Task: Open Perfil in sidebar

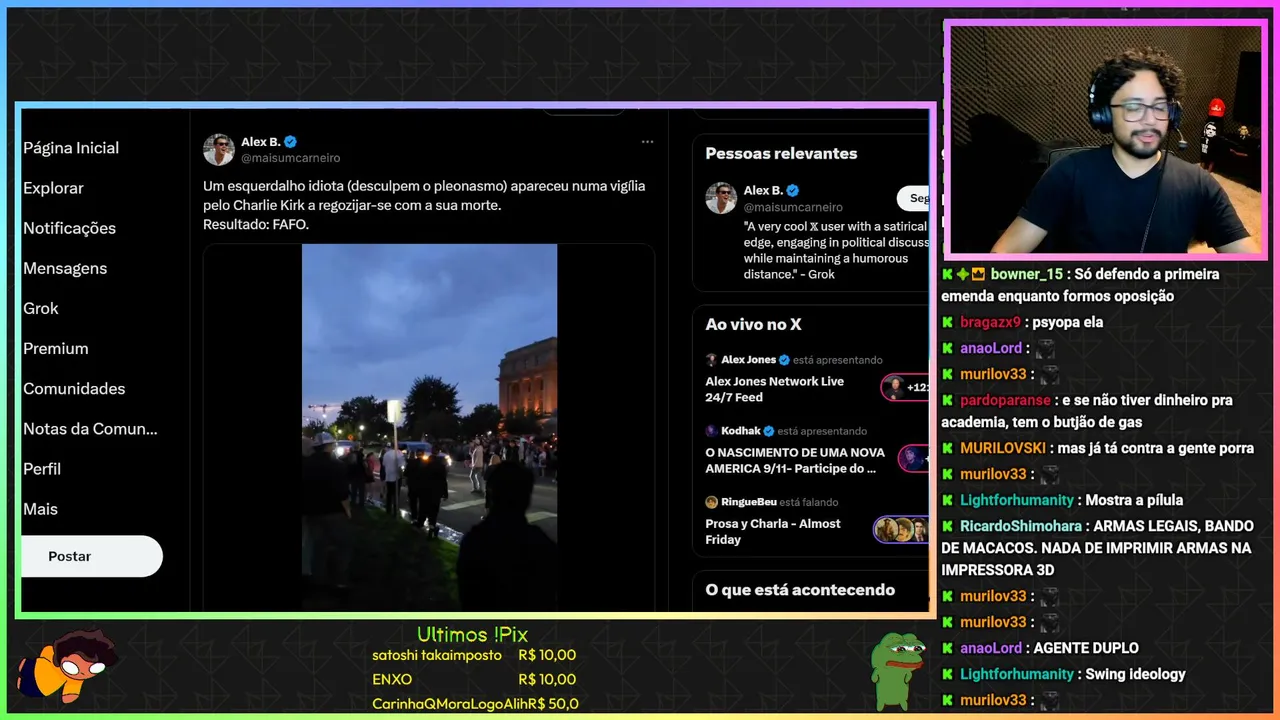Action: (42, 468)
